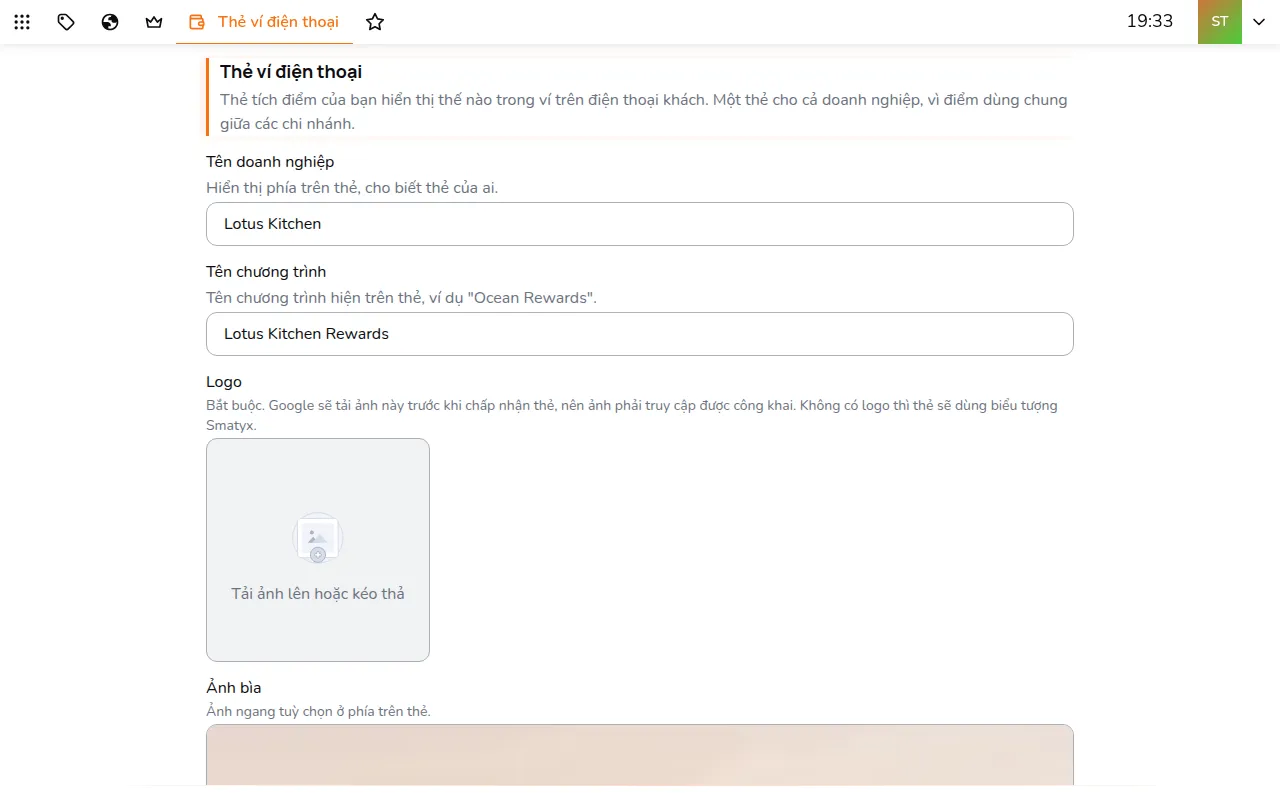
Task: Click the 'Ocean Rewards' example hint text
Action: pyautogui.click(x=401, y=298)
